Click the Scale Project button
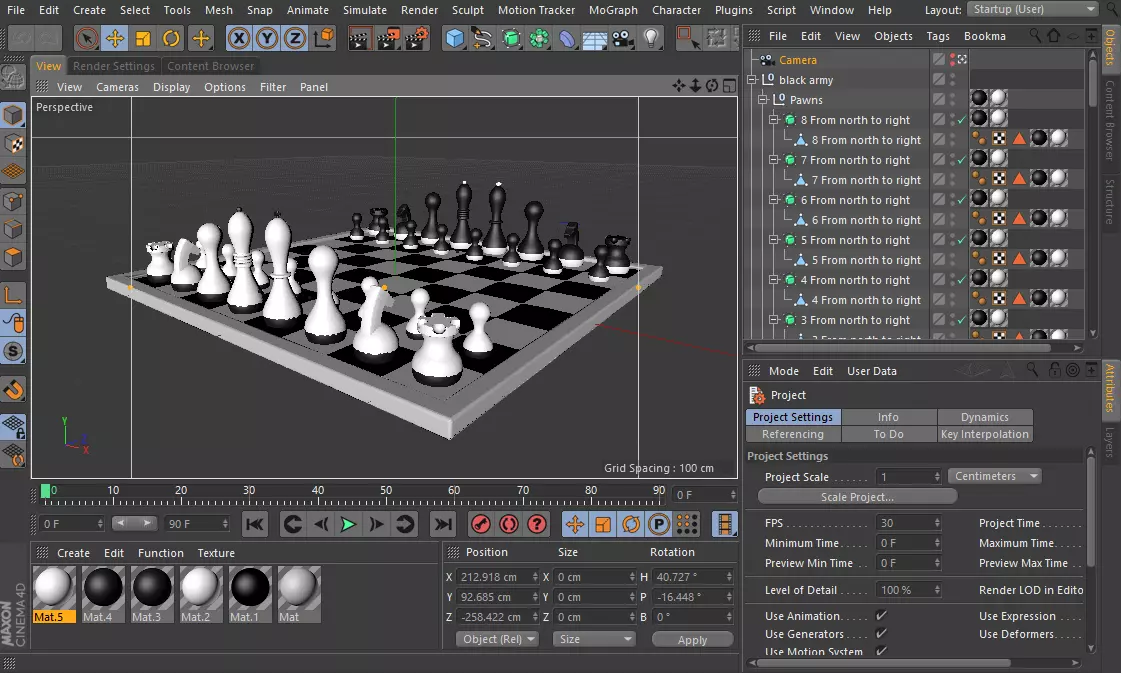The height and width of the screenshot is (673, 1121). (857, 496)
